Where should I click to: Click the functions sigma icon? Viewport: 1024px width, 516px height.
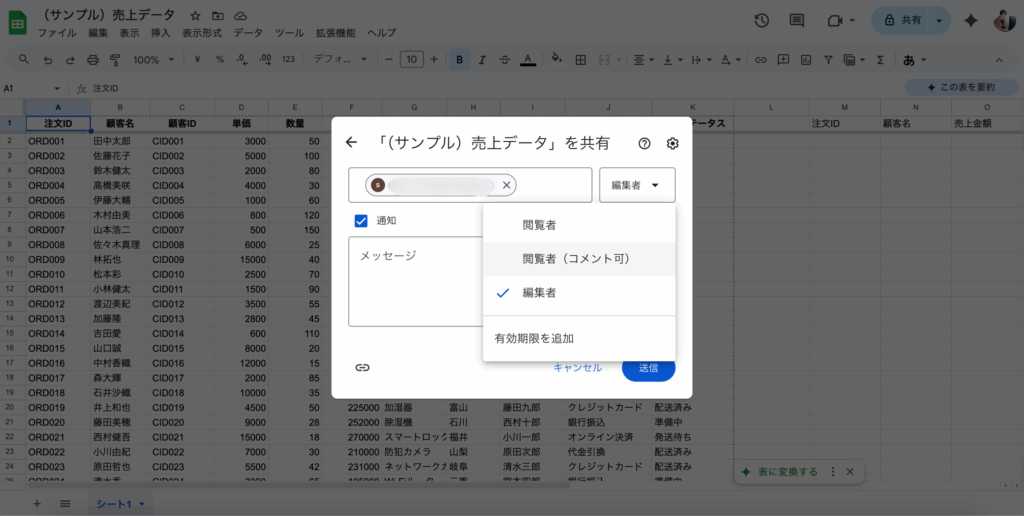pos(880,59)
